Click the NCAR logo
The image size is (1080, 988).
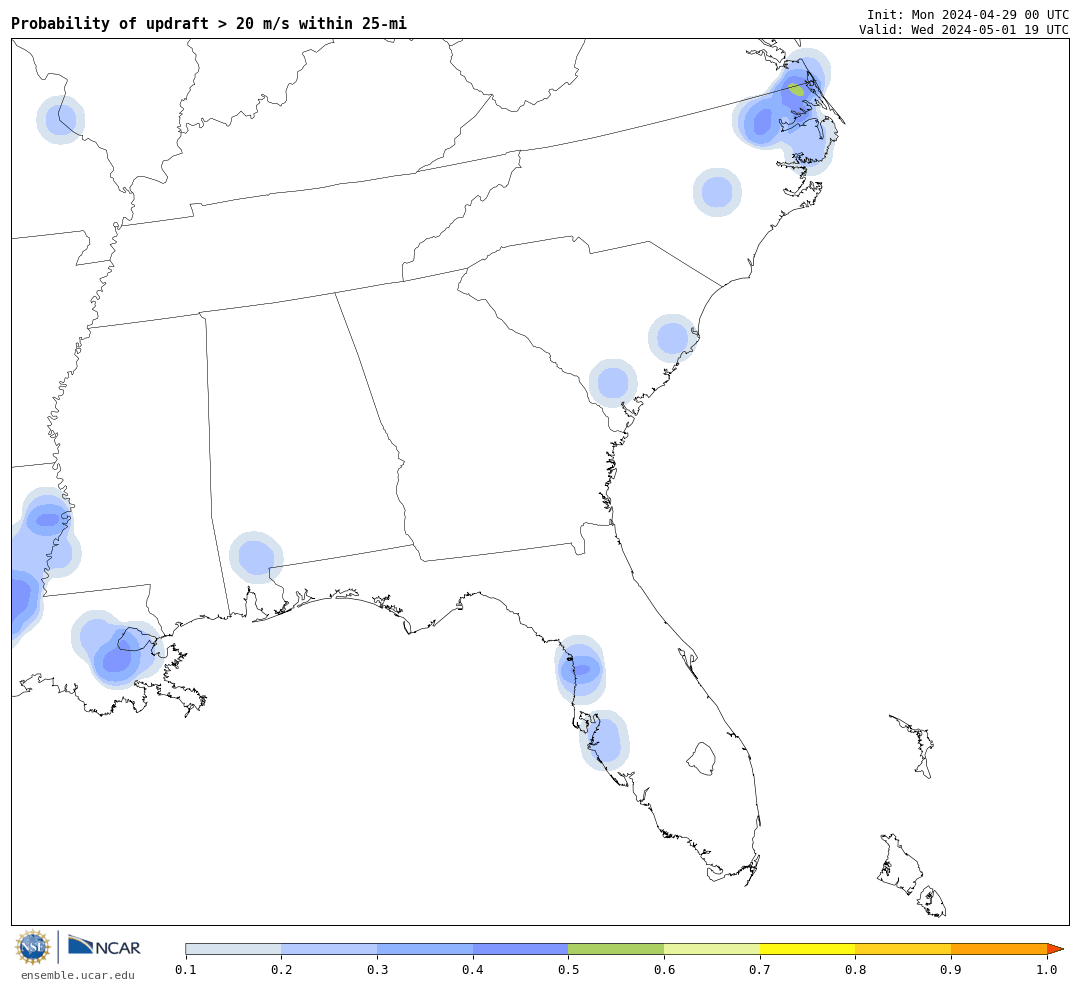coord(104,946)
